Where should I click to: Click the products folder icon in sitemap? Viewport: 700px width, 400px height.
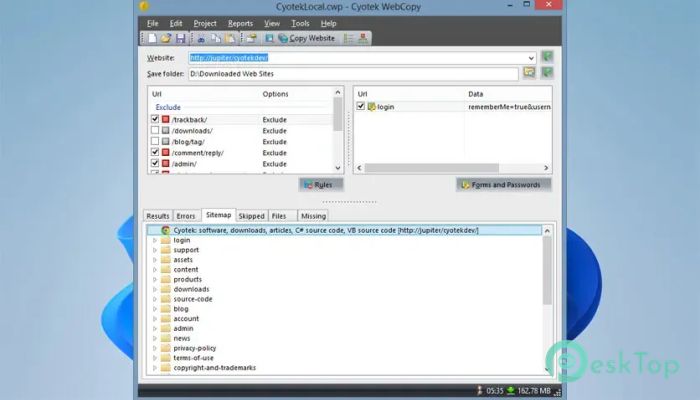166,279
